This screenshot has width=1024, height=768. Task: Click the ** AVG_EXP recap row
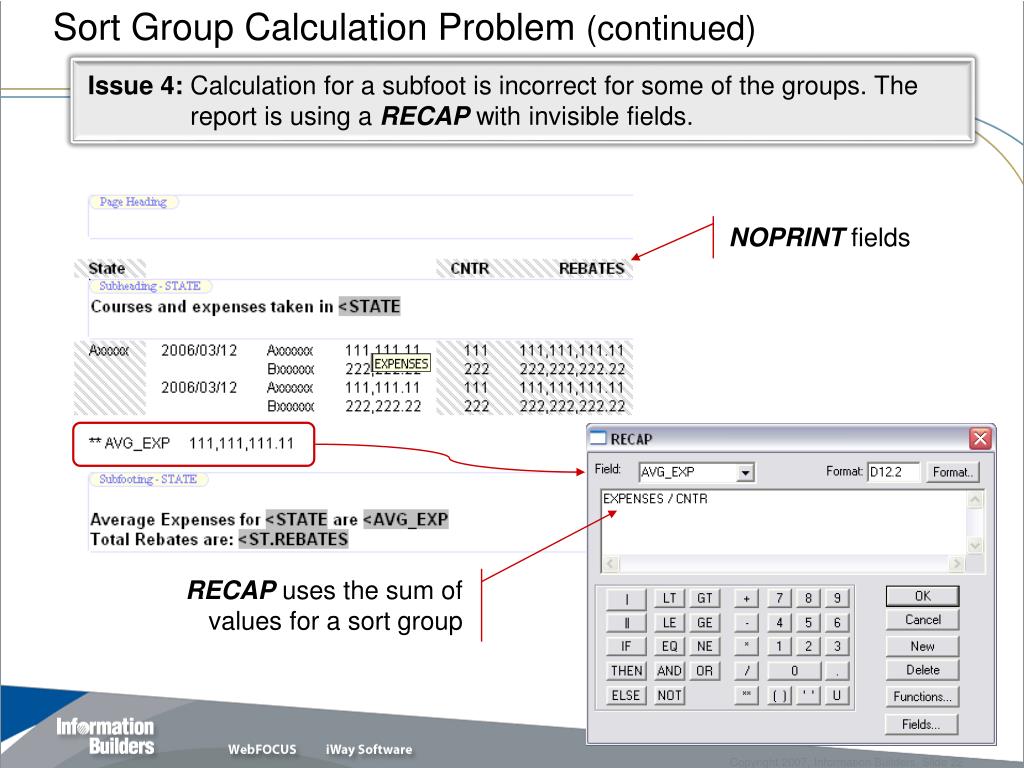(x=191, y=443)
